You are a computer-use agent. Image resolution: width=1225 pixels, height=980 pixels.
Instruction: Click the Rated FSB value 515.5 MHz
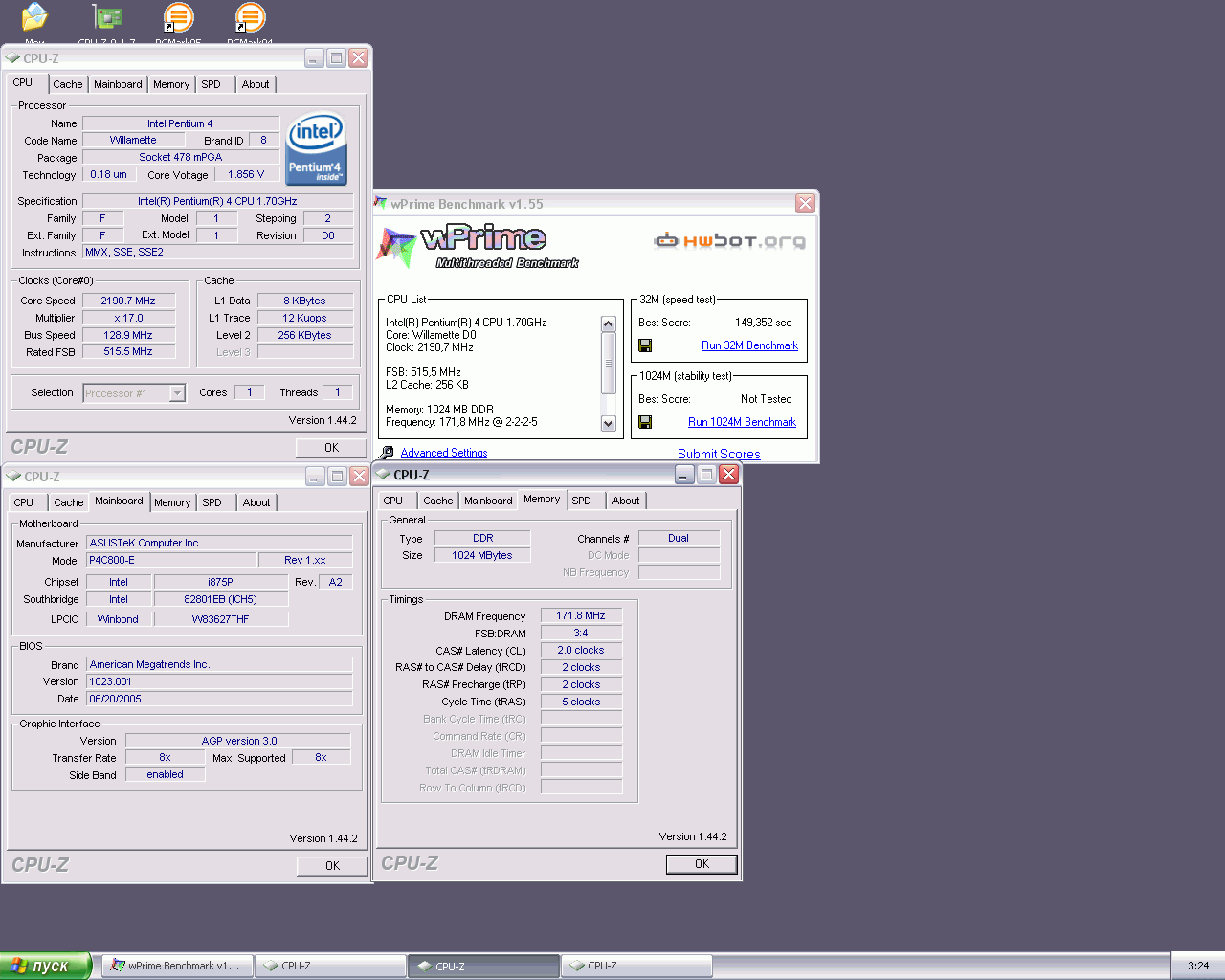pos(128,351)
